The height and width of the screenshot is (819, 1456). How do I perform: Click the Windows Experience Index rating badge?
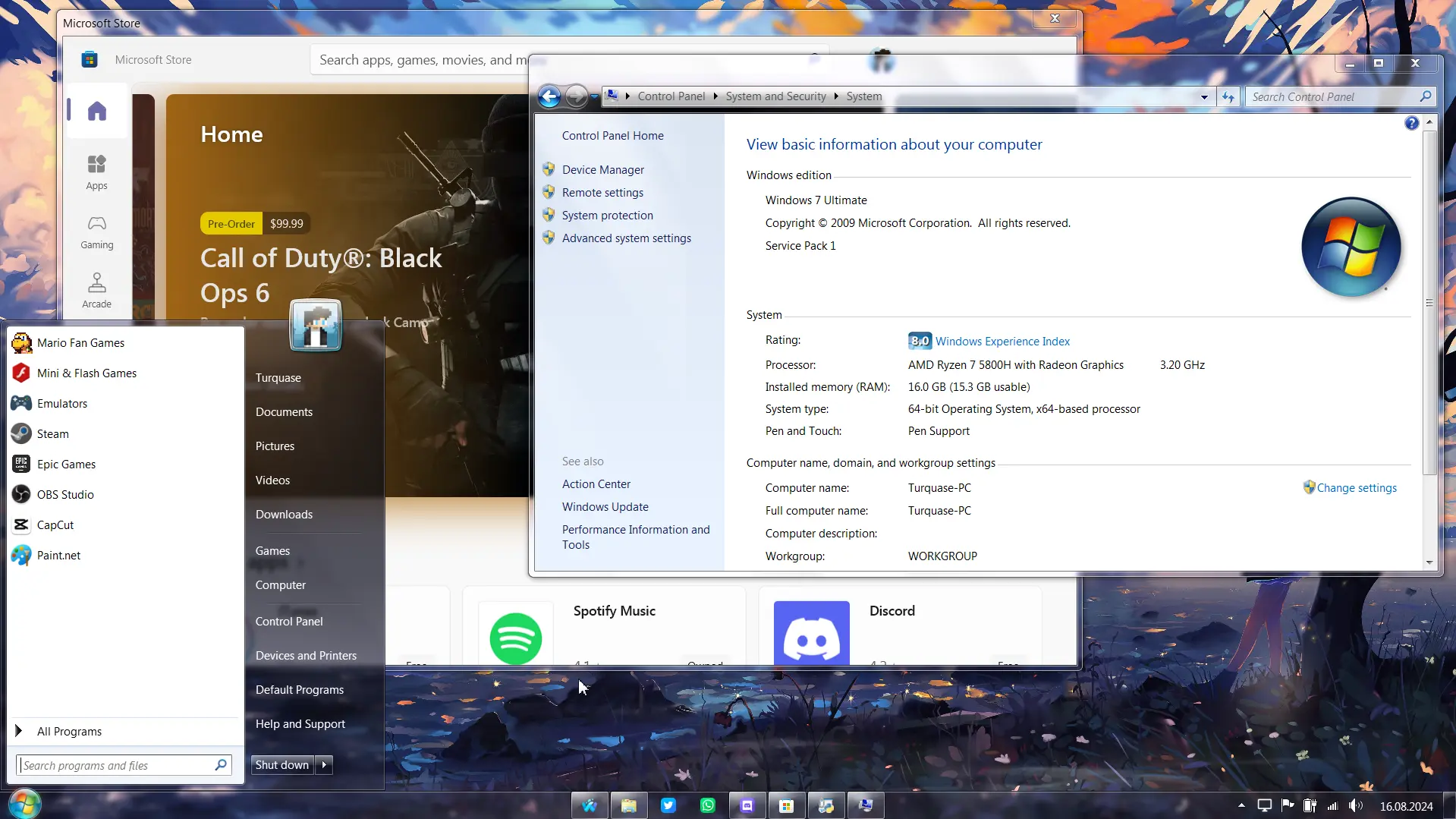point(920,341)
